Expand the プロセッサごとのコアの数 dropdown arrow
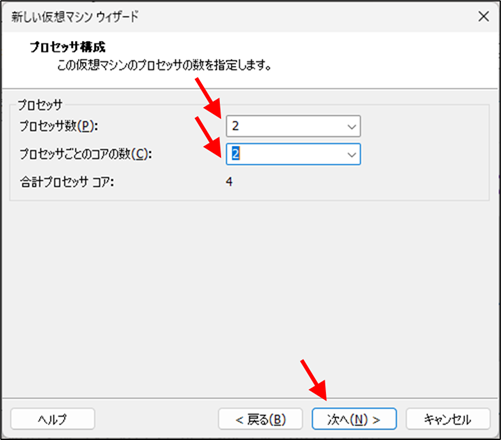 tap(352, 154)
